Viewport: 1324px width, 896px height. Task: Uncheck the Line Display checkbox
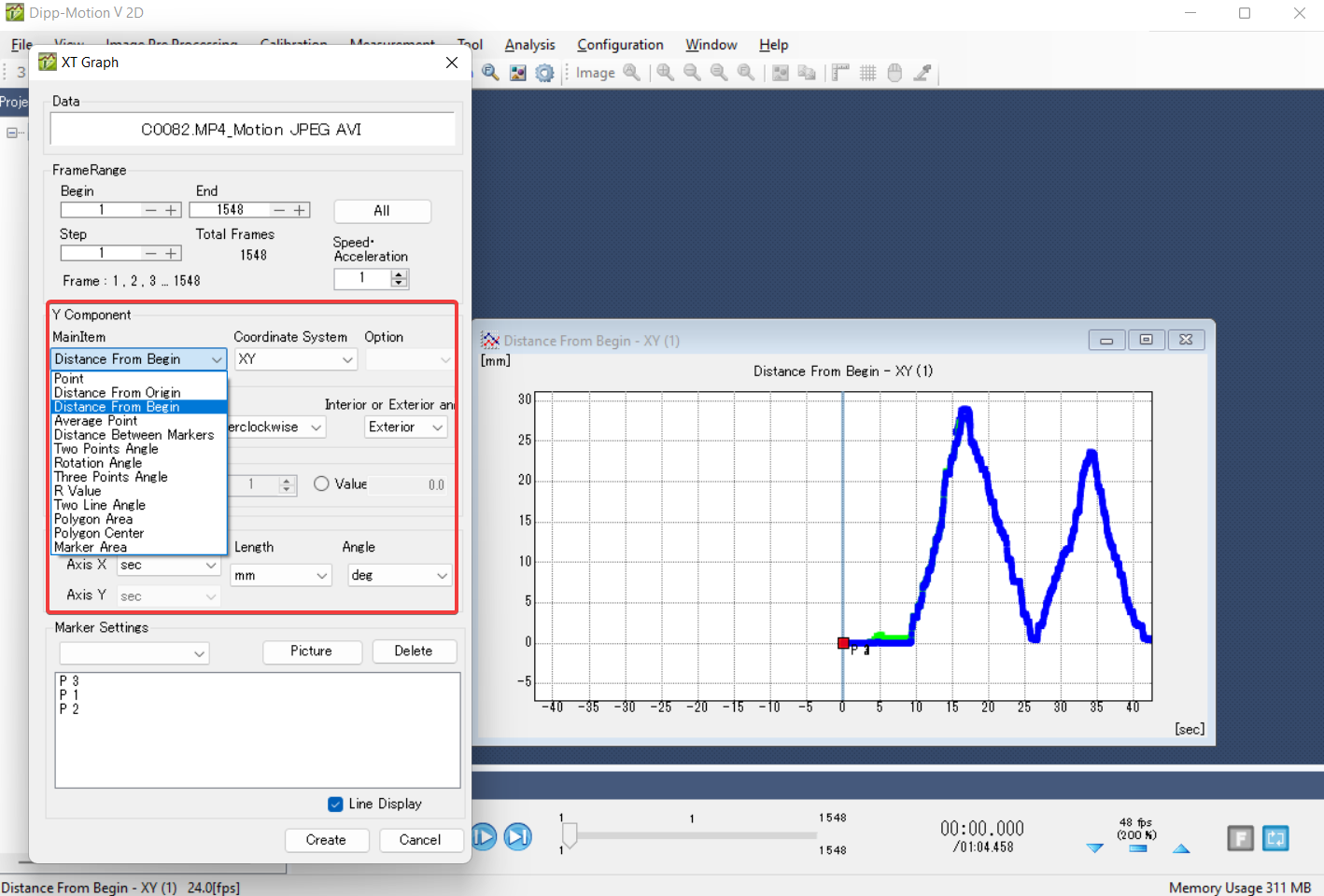(x=335, y=804)
